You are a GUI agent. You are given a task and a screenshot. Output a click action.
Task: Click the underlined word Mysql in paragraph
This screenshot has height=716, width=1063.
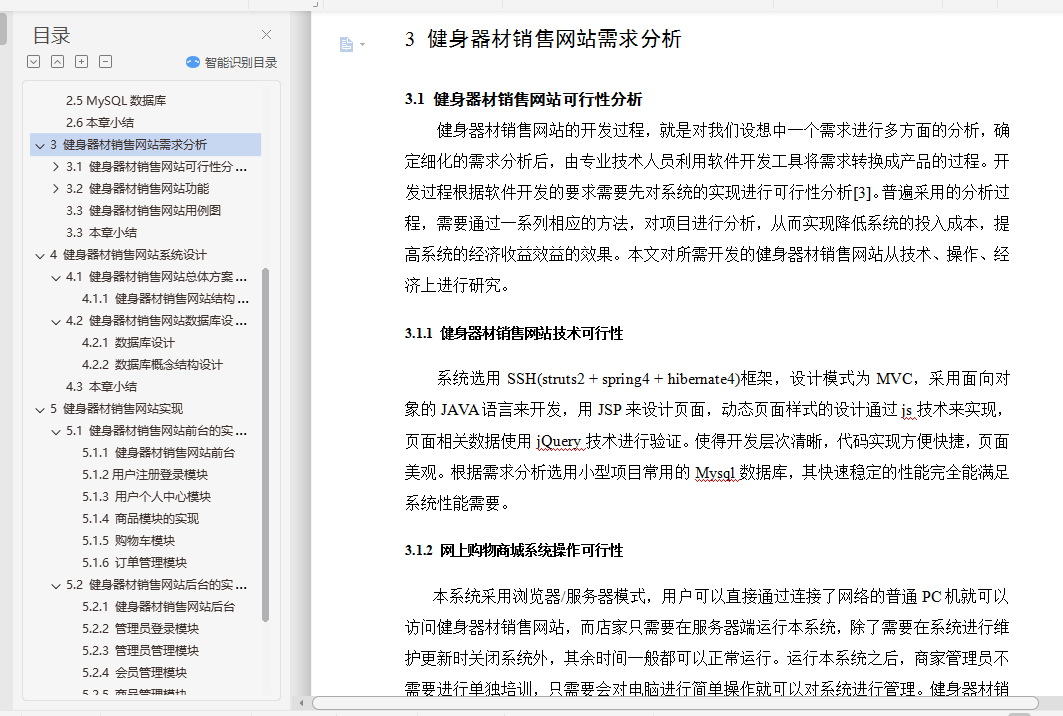pyautogui.click(x=715, y=473)
